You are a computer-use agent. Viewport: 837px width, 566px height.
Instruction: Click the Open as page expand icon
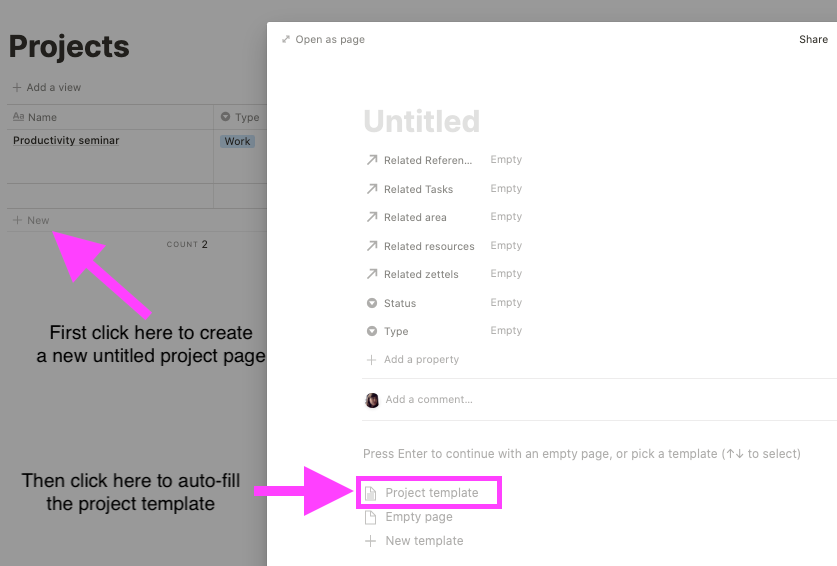(286, 40)
